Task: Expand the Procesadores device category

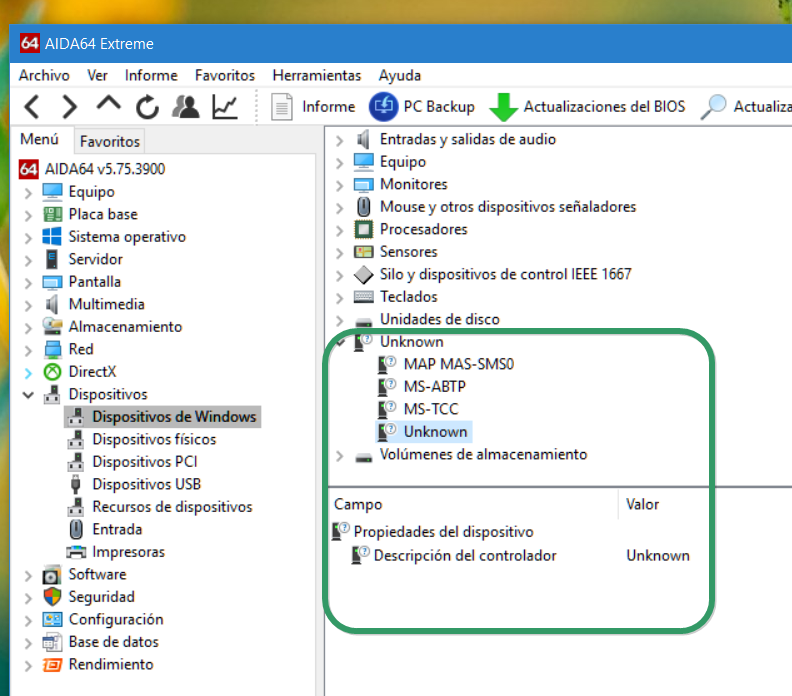Action: pyautogui.click(x=340, y=230)
